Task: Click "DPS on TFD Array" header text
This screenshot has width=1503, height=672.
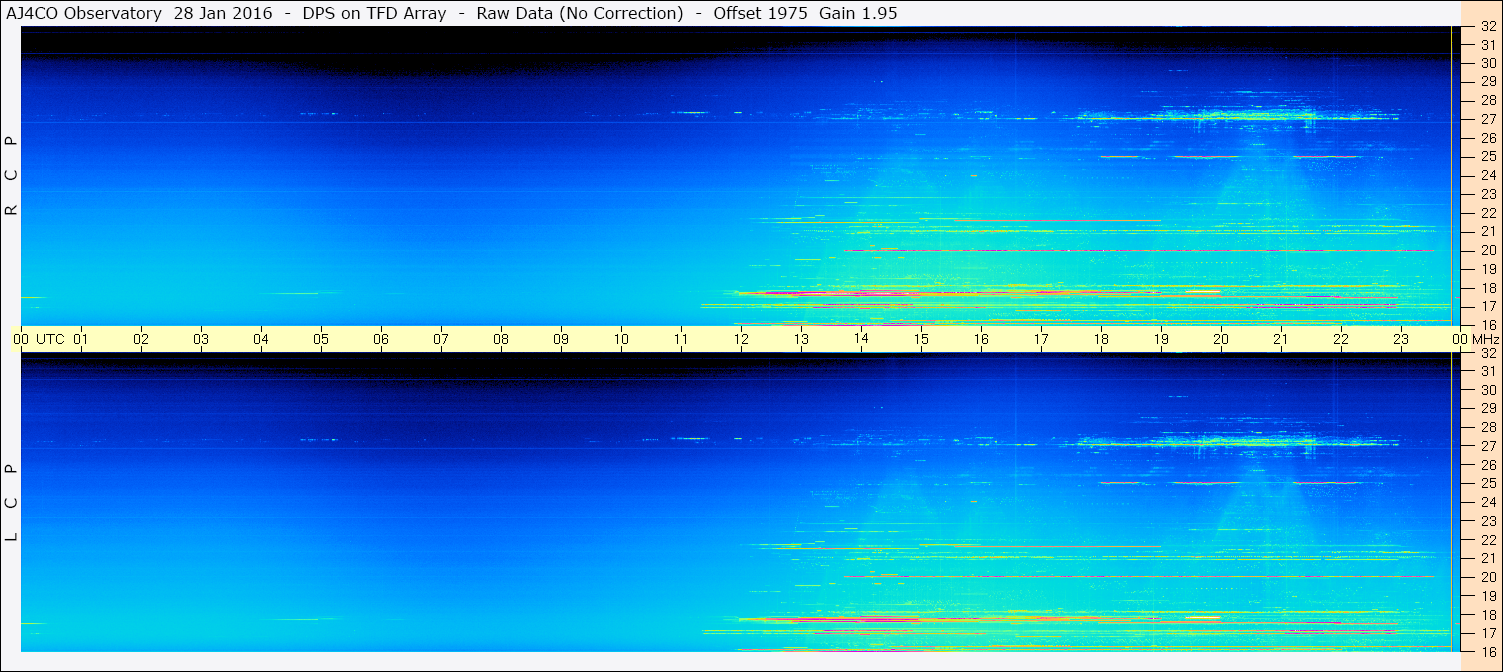Action: 374,13
